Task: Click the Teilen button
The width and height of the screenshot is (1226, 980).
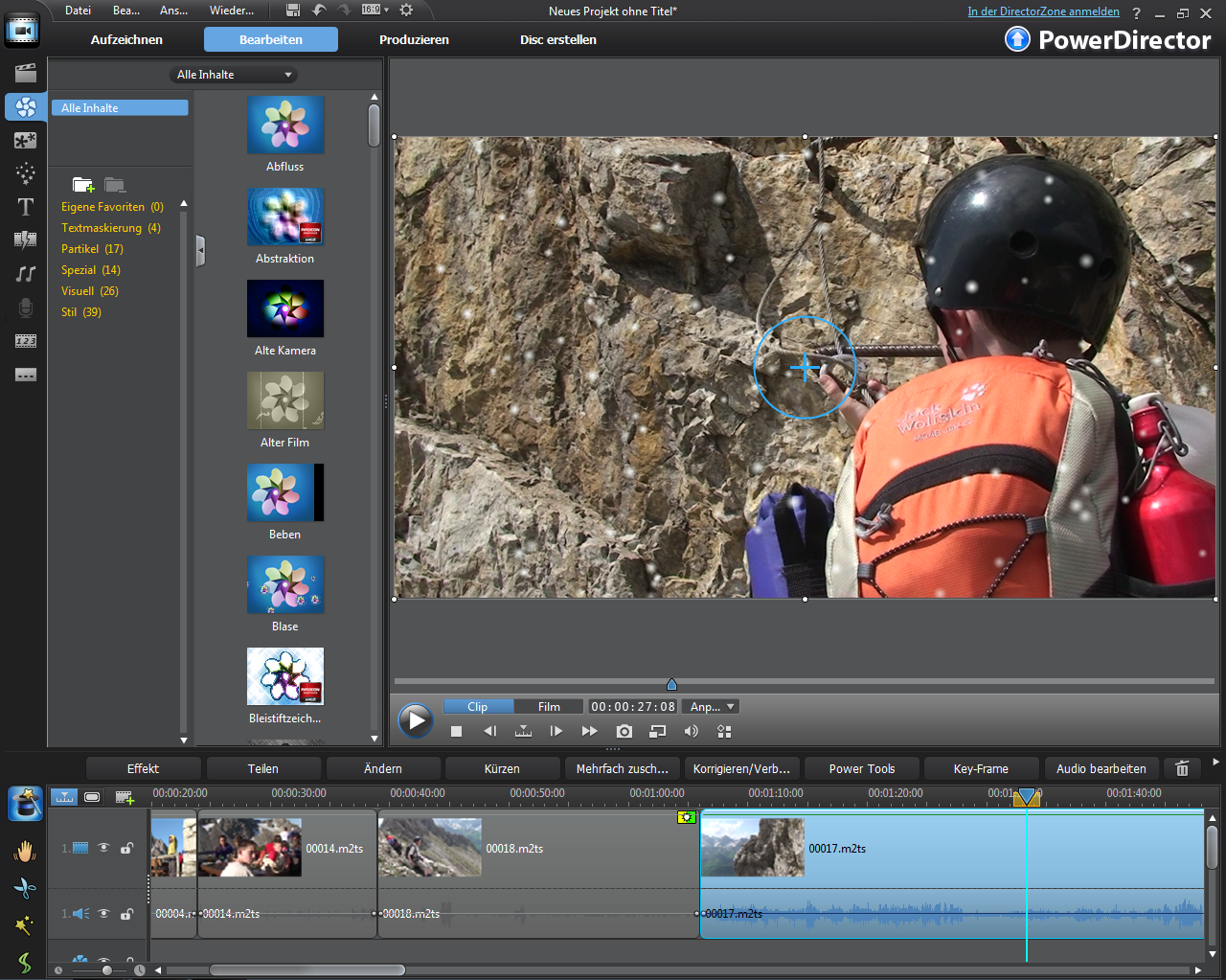Action: [263, 768]
